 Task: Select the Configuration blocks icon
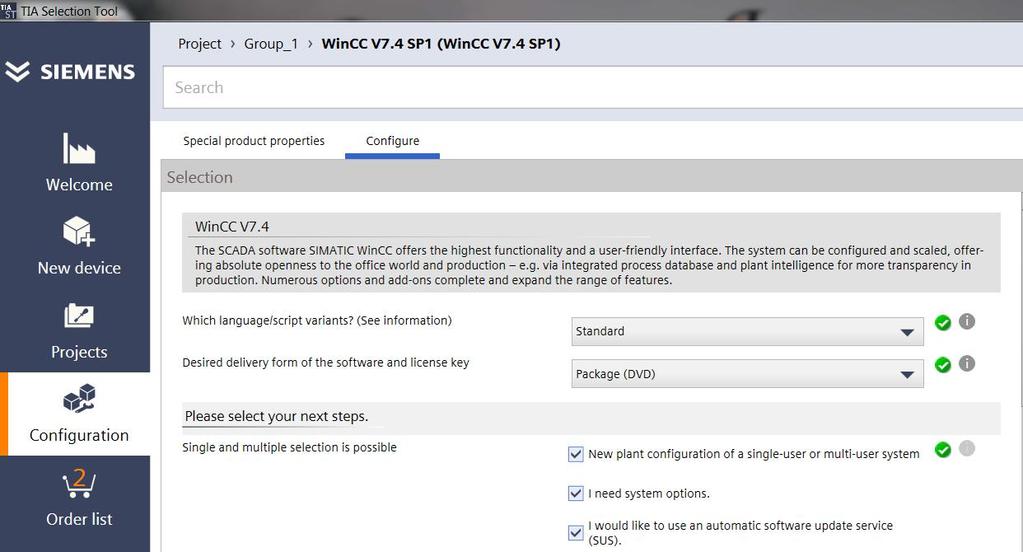(79, 398)
